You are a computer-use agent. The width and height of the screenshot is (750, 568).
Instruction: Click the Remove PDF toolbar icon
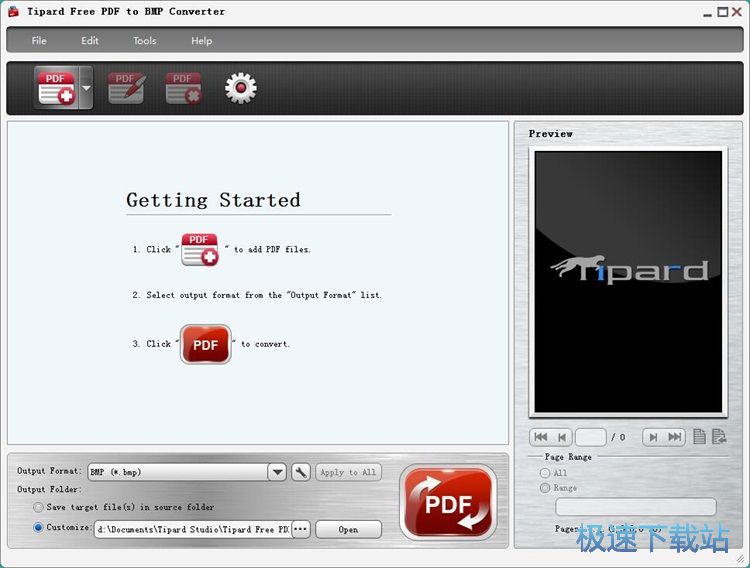tap(183, 88)
